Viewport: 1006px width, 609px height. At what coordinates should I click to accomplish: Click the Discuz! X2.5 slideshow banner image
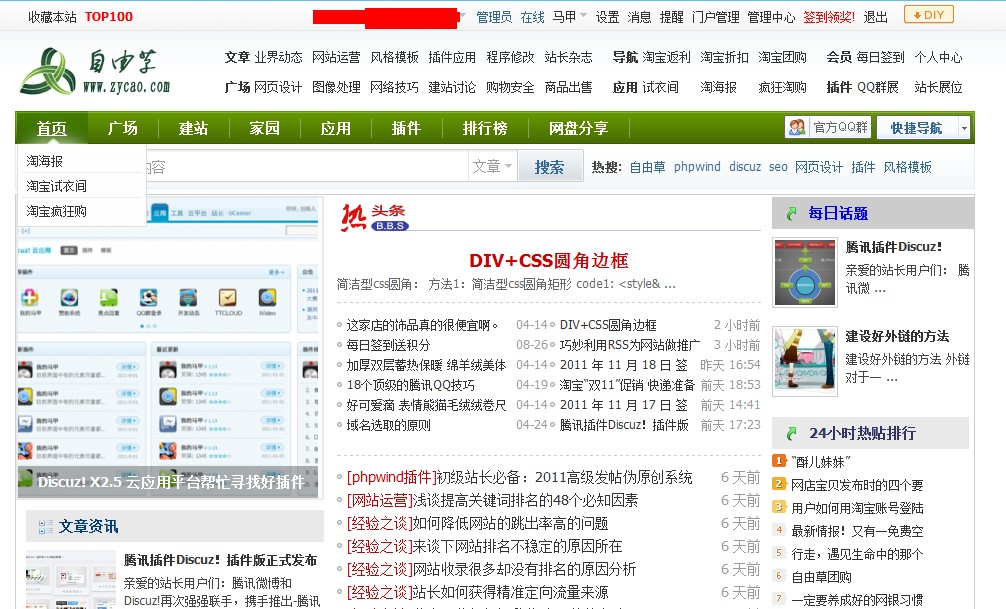click(x=168, y=347)
